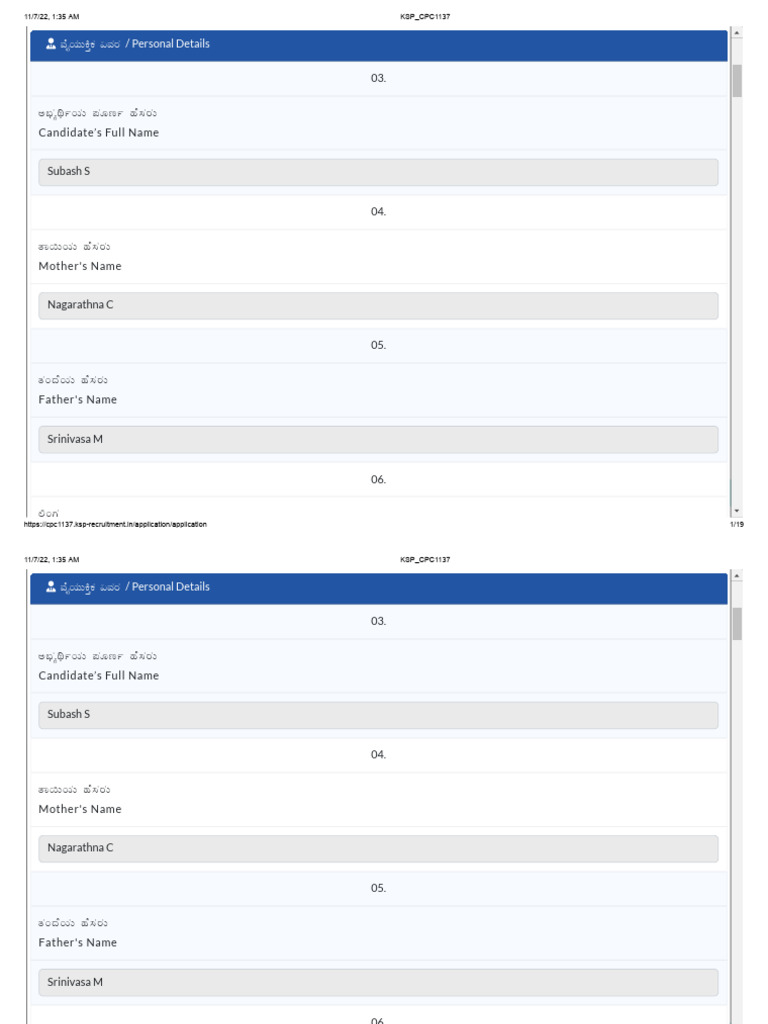Click the second page's Father's Name label
Screen dimensions: 768x1024
point(78,943)
